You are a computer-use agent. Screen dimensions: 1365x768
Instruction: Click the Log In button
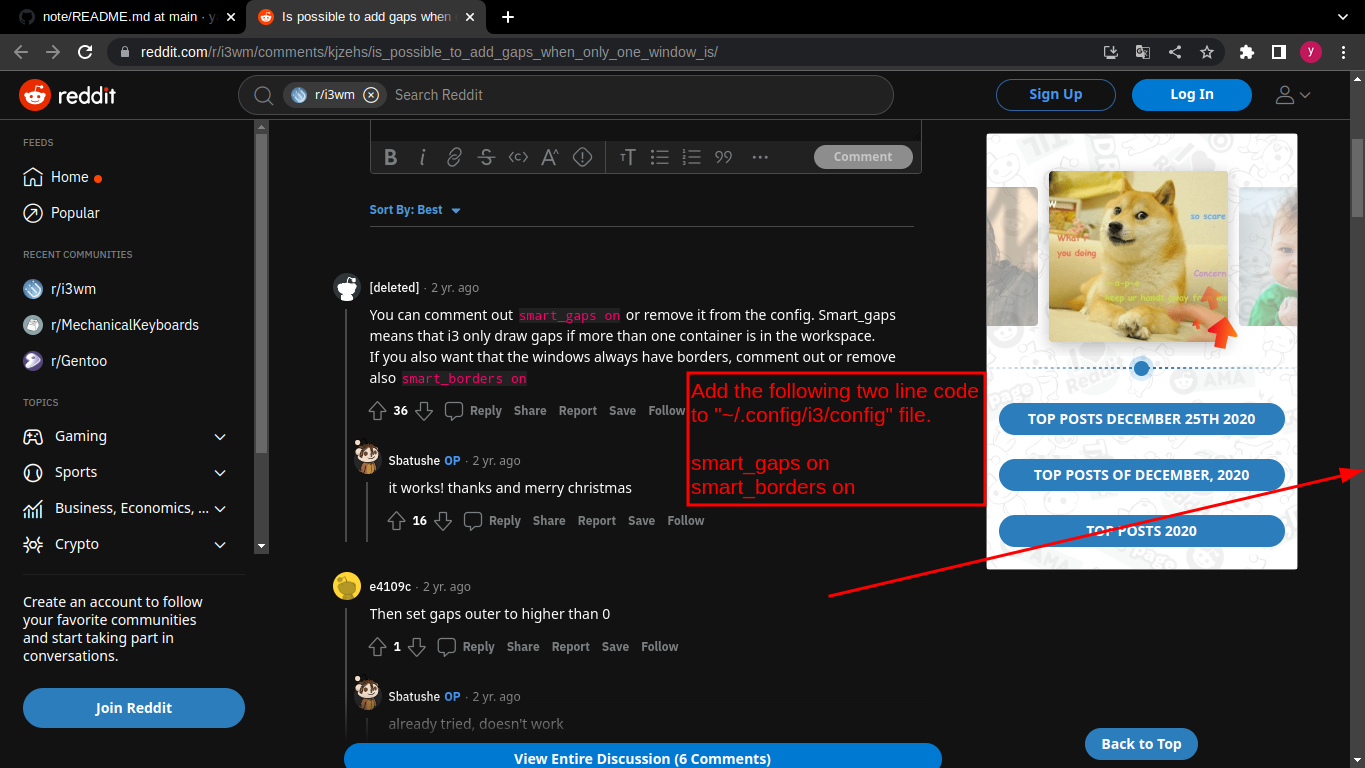1192,95
